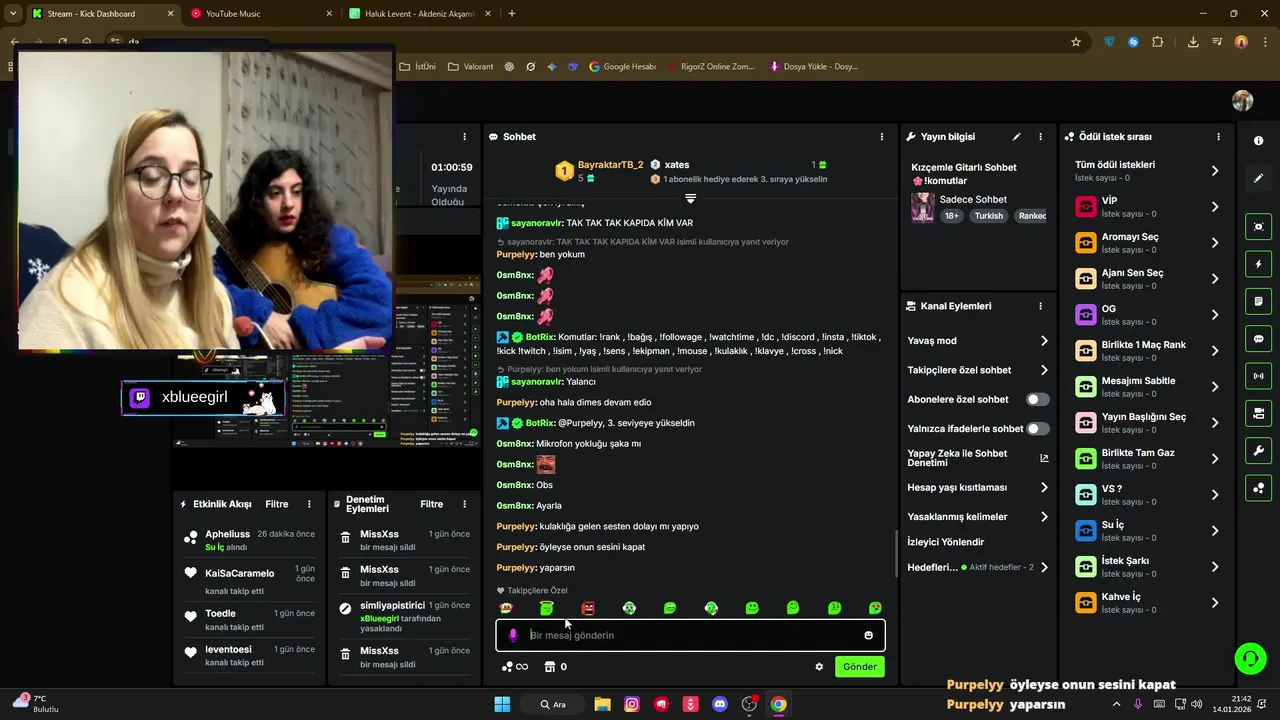Select the red angry emote
Image resolution: width=1280 pixels, height=720 pixels.
tap(588, 608)
